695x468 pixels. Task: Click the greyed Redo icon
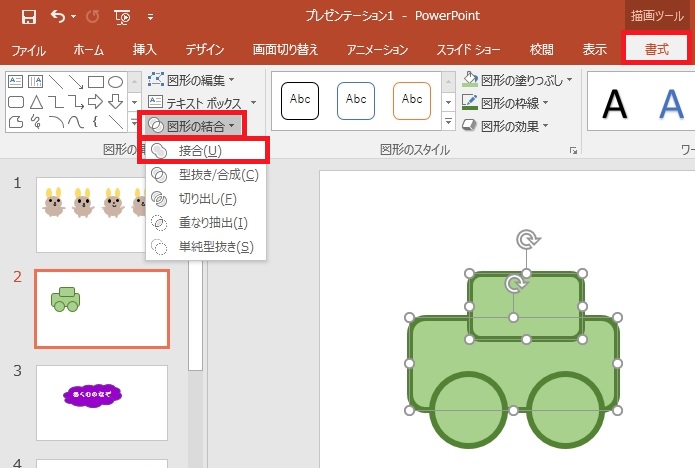pyautogui.click(x=93, y=17)
